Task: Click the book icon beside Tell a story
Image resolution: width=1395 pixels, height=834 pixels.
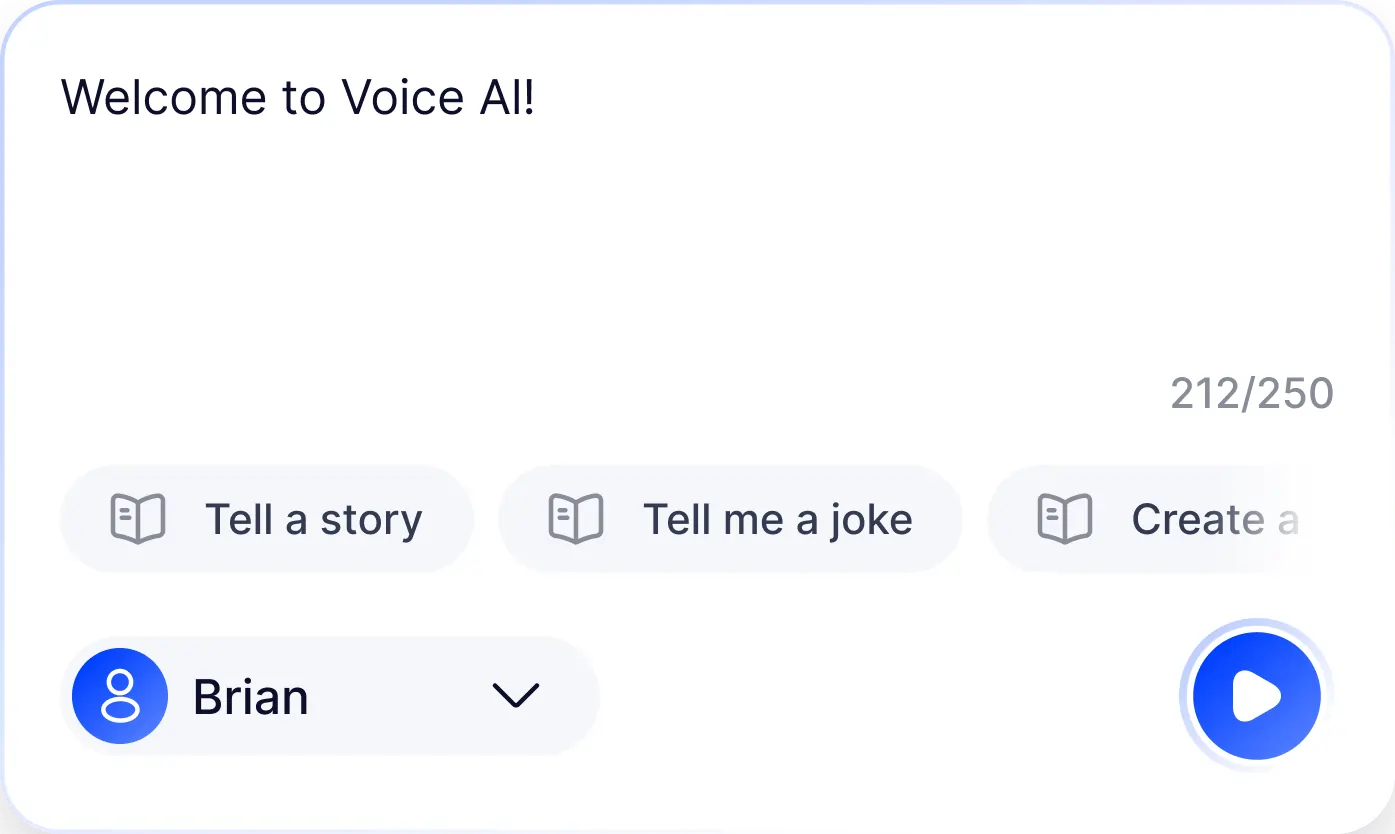Action: tap(137, 519)
